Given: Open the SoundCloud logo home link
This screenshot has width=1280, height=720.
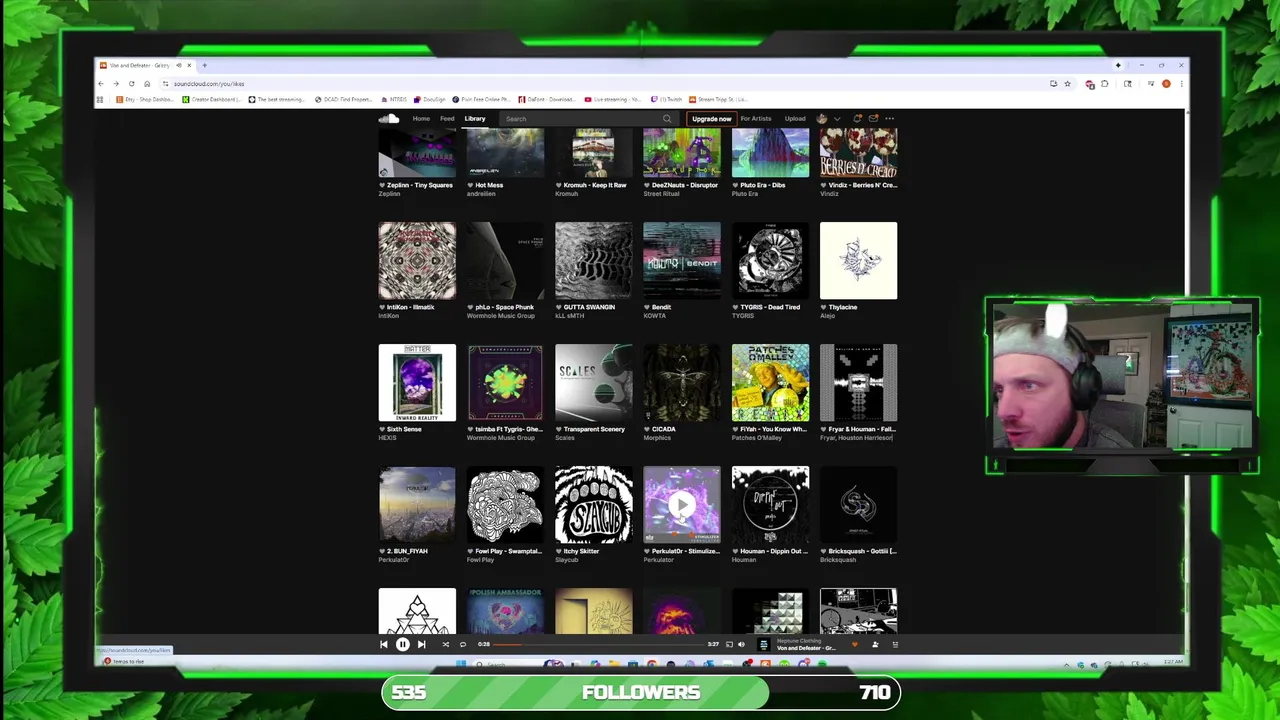Looking at the screenshot, I should (x=389, y=119).
